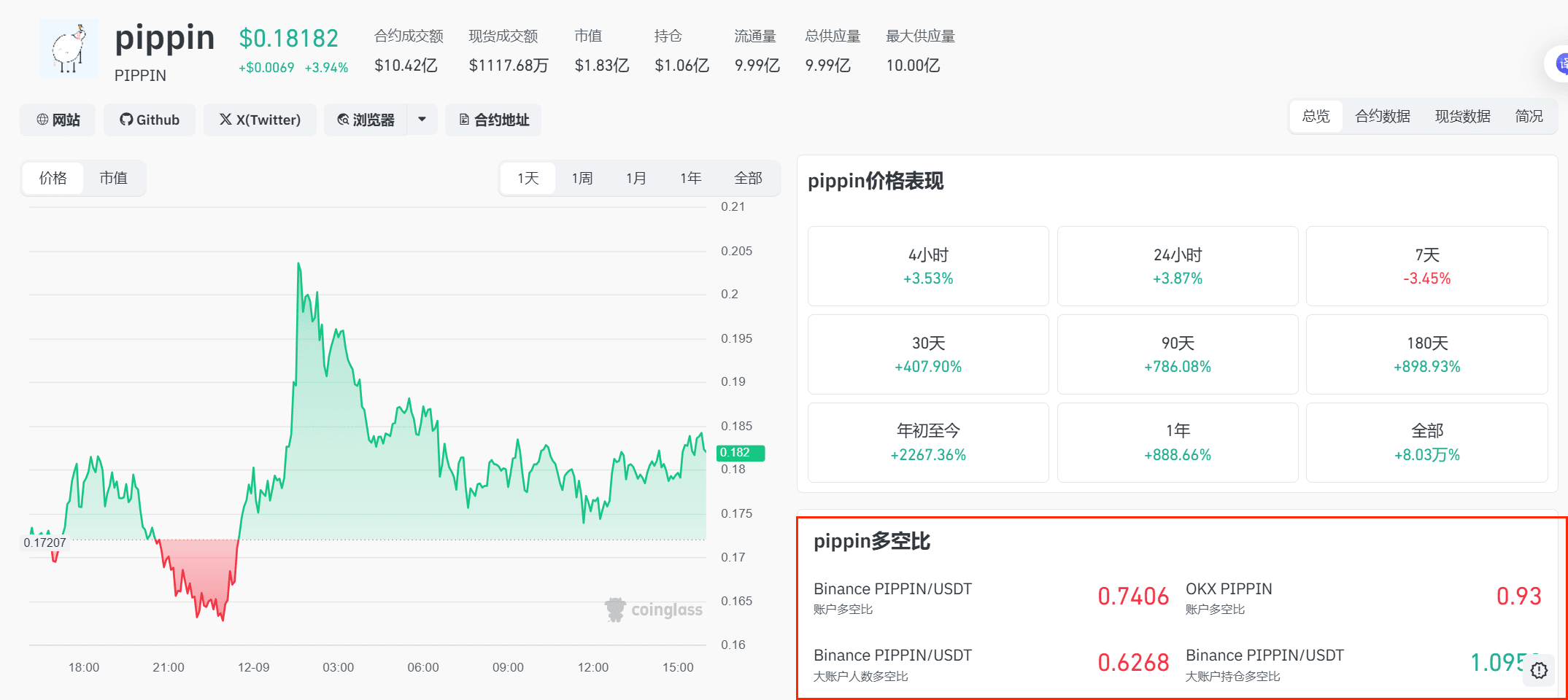Click the pippin多空比 section heading
This screenshot has width=1568, height=700.
pyautogui.click(x=872, y=541)
